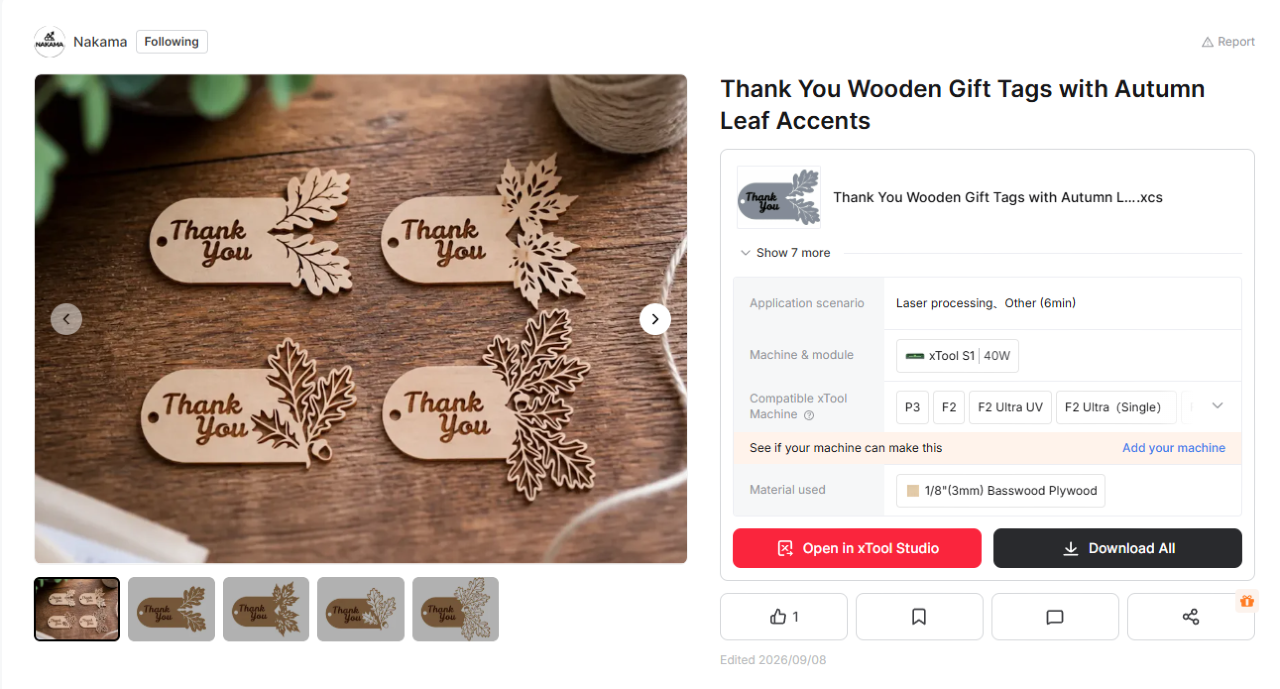1280x689 pixels.
Task: Share the design via share icon
Action: 1190,617
